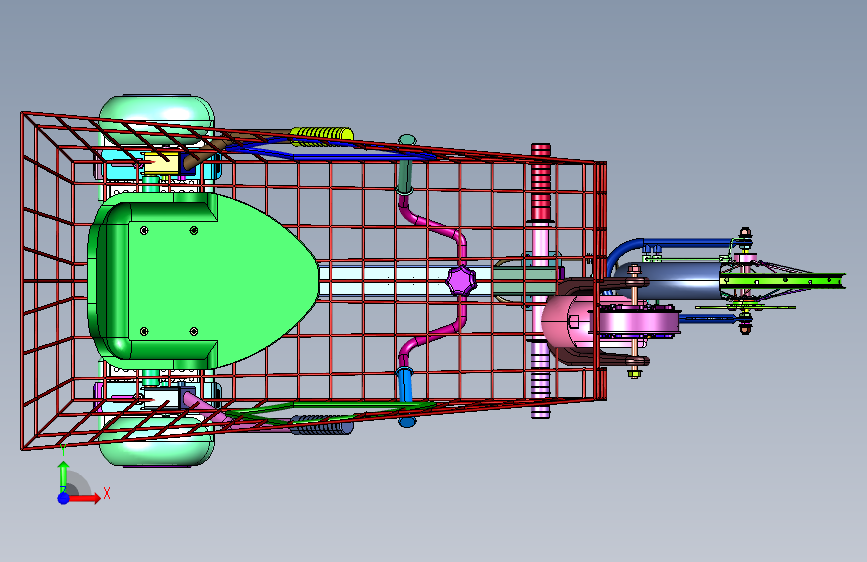Select the teal handle grip at the top
This screenshot has width=867, height=562.
[406, 165]
